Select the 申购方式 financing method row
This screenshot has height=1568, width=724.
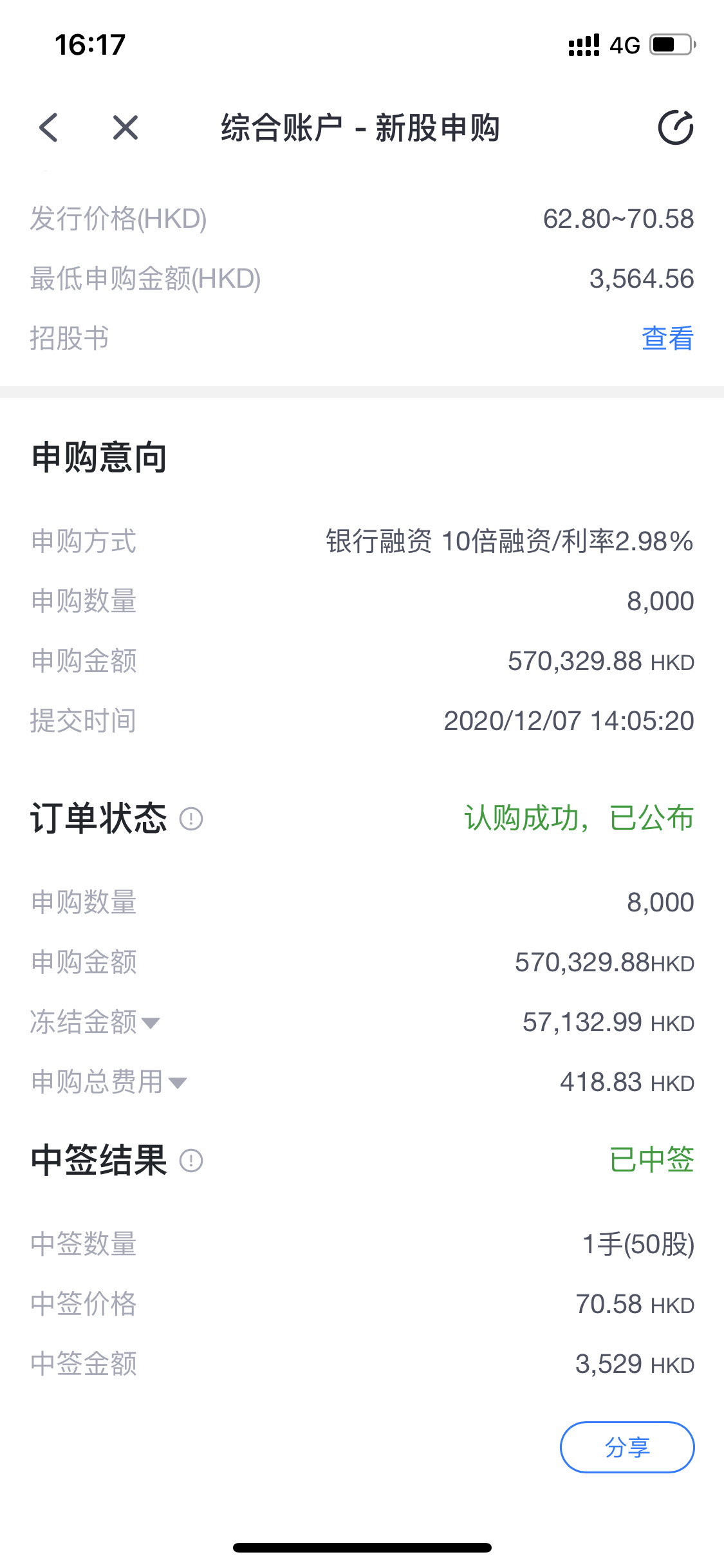coord(362,541)
